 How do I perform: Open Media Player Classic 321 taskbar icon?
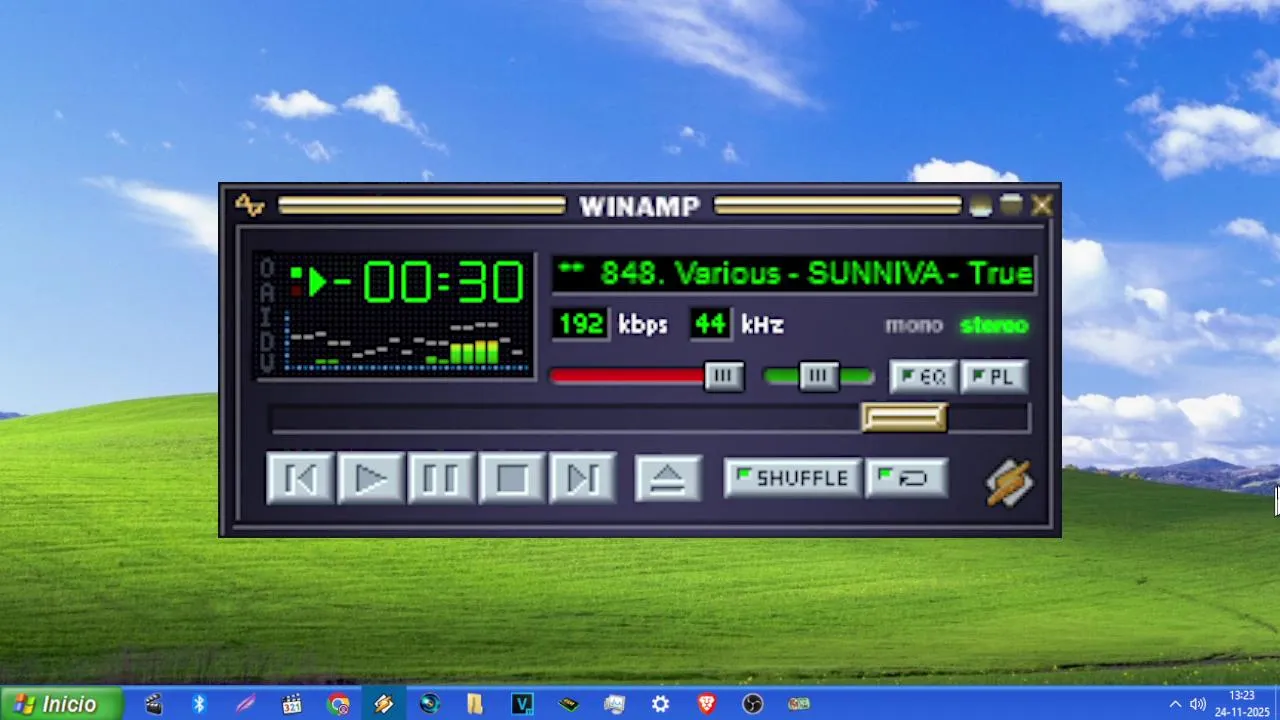click(x=291, y=704)
